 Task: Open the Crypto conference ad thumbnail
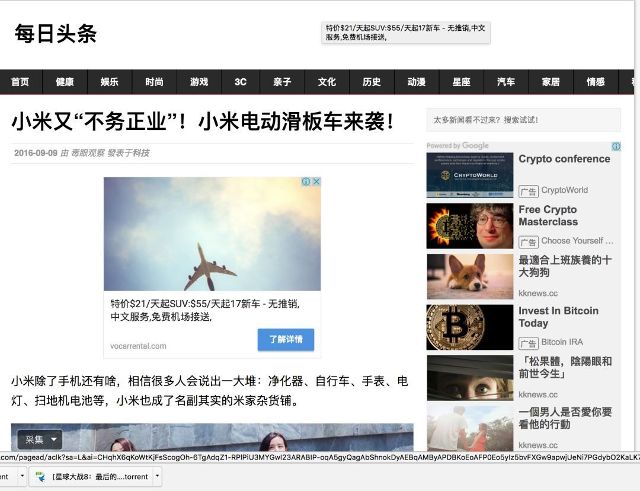coord(470,176)
